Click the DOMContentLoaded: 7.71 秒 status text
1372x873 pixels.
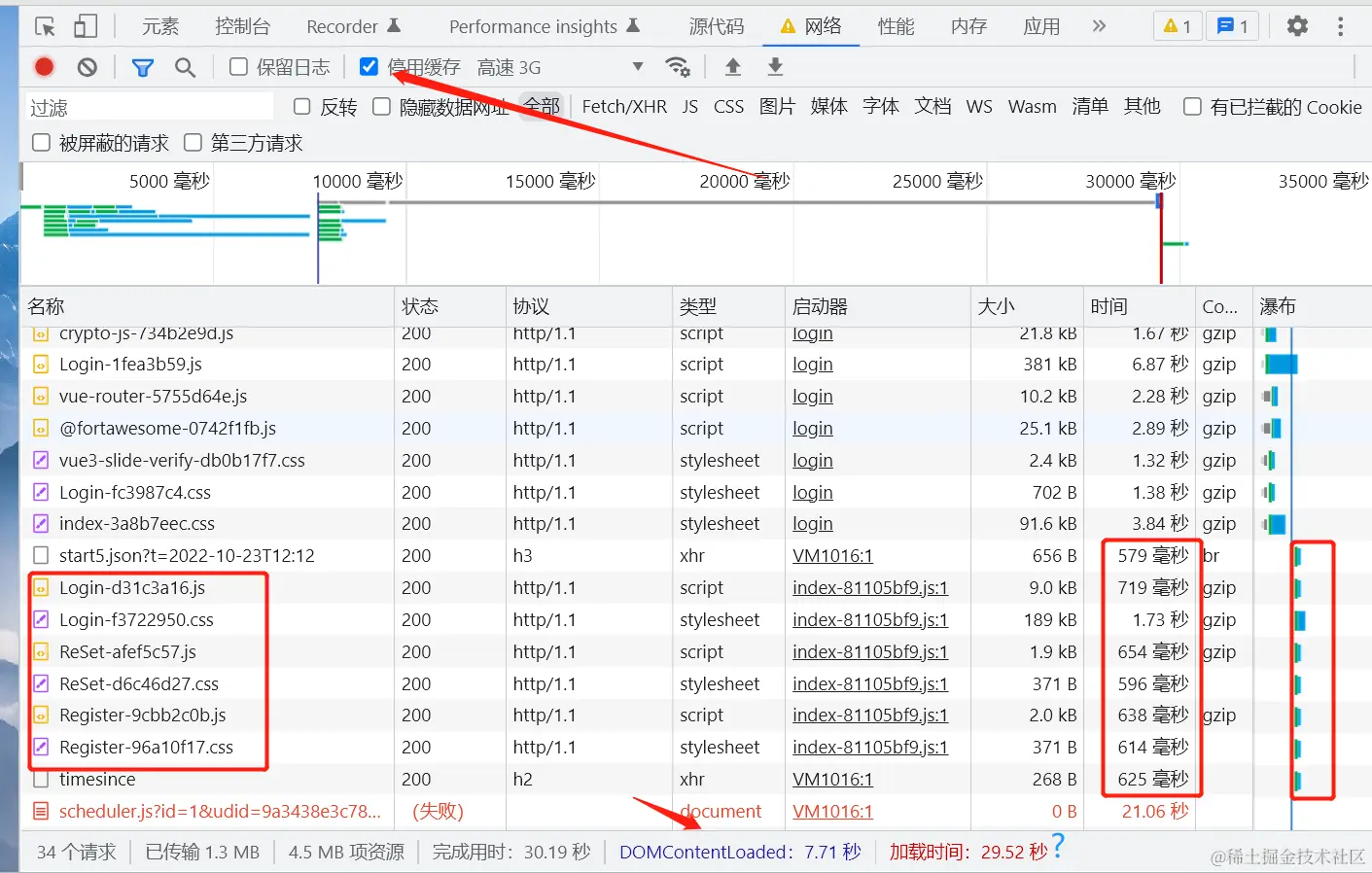pos(740,853)
